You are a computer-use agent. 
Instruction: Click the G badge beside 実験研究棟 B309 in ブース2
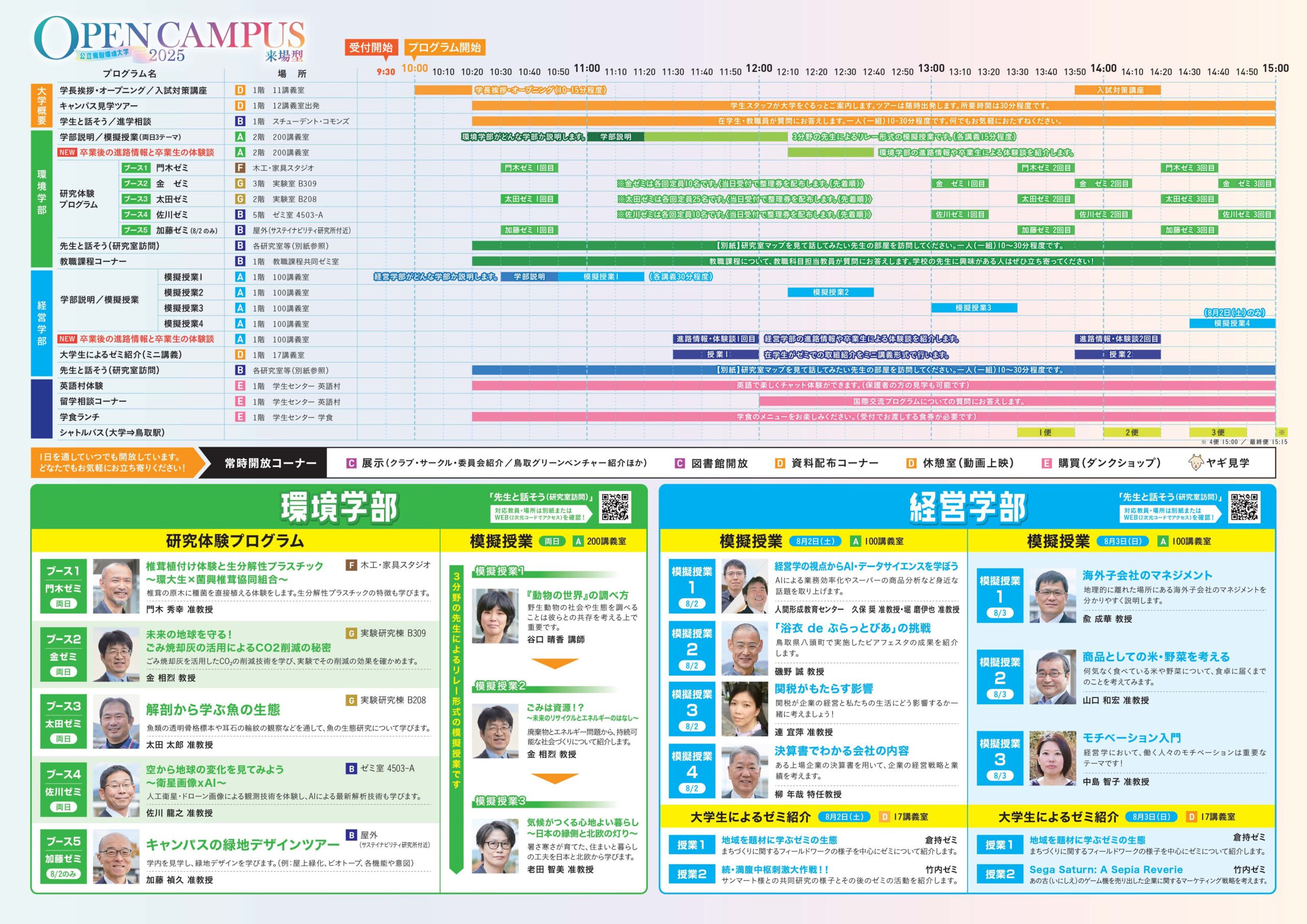pyautogui.click(x=351, y=634)
